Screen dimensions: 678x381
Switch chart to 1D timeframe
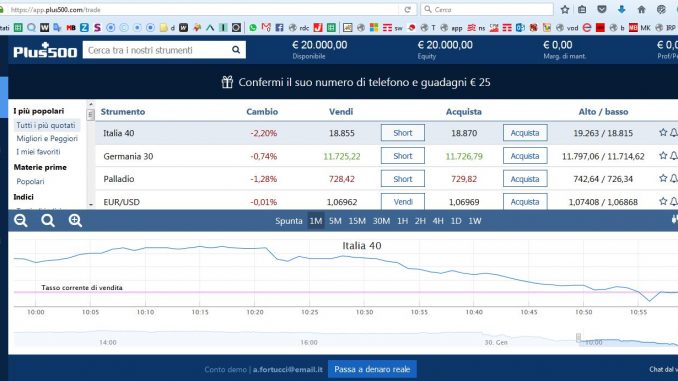tap(456, 221)
